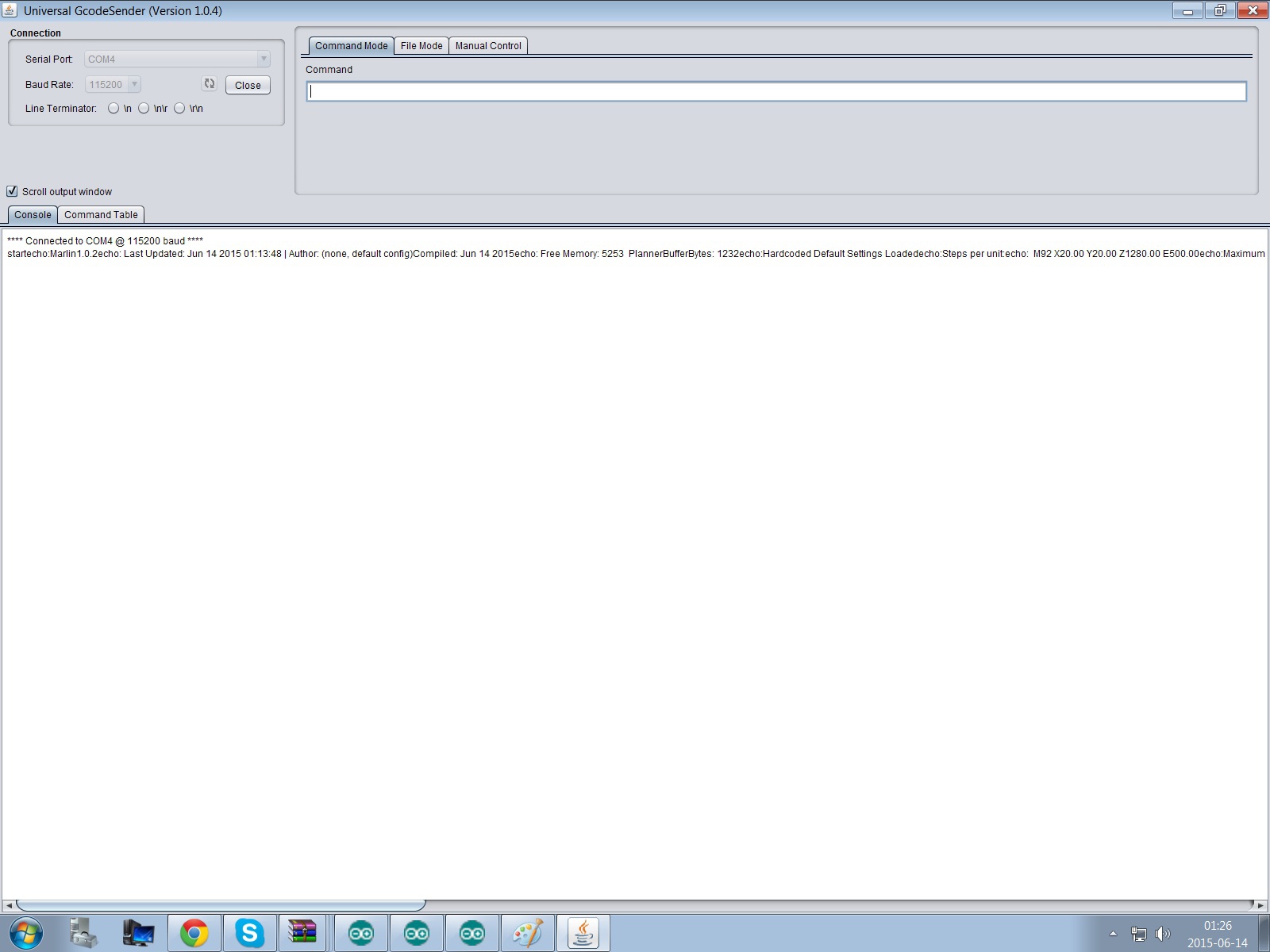Select the \n line terminator radio button
The height and width of the screenshot is (952, 1270).
tap(114, 108)
